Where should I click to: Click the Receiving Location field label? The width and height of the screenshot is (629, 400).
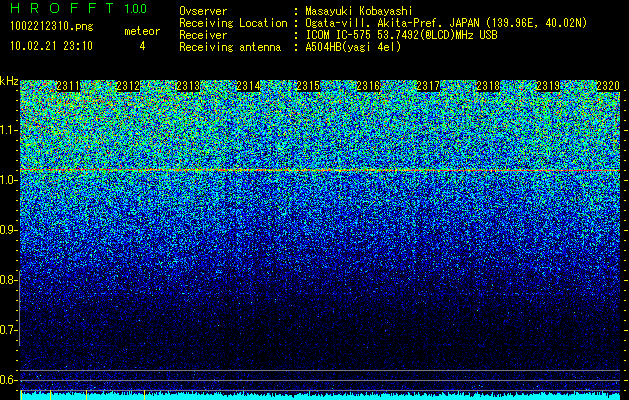(x=233, y=24)
